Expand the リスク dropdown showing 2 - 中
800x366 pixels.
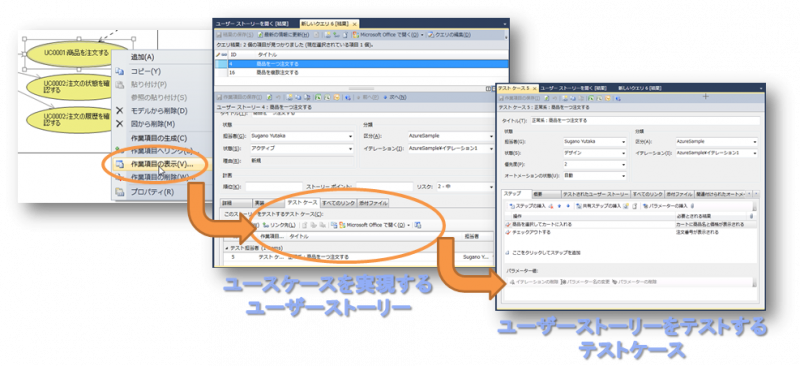[465, 187]
